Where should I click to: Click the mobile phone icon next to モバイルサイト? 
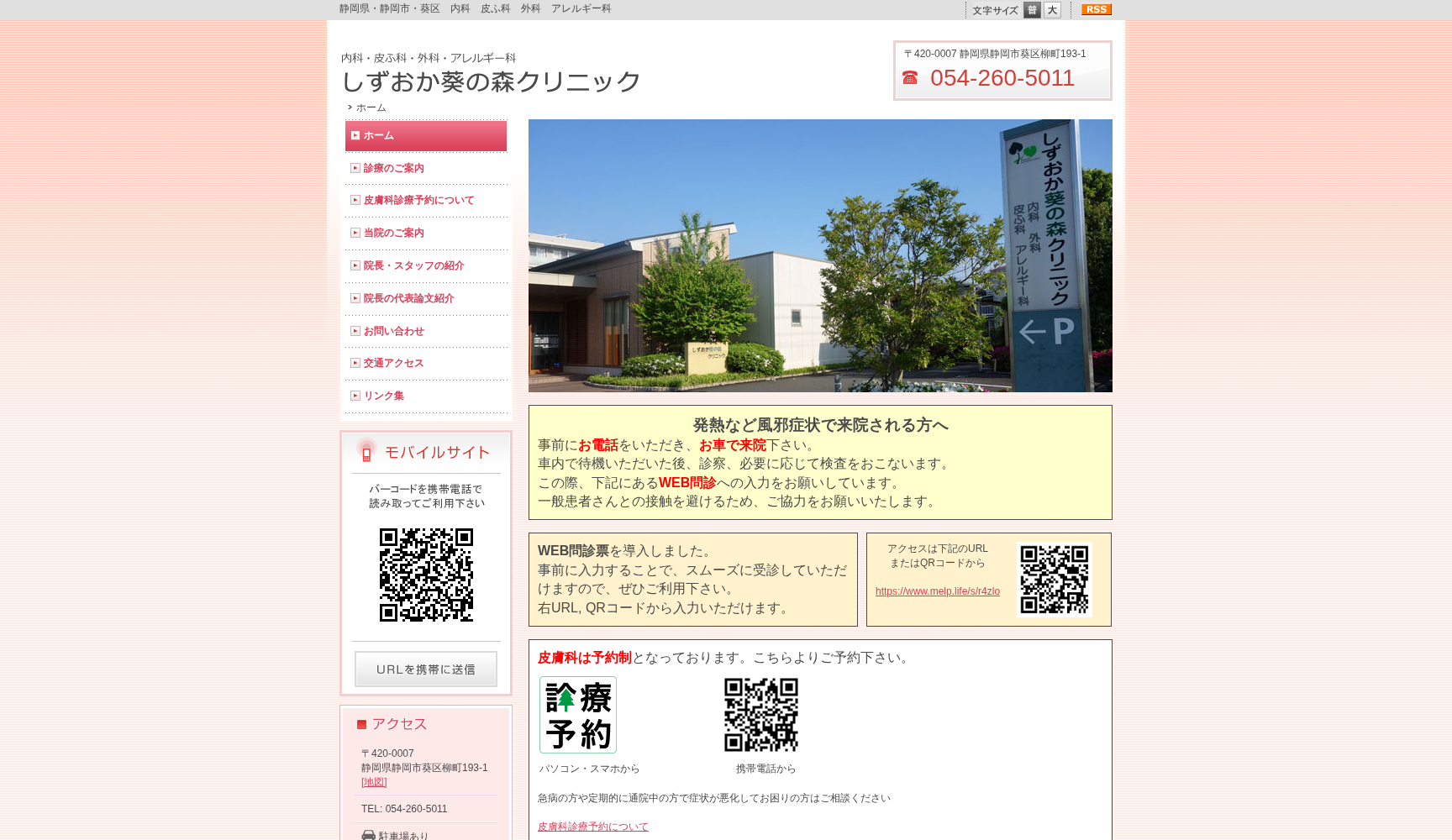[x=365, y=452]
